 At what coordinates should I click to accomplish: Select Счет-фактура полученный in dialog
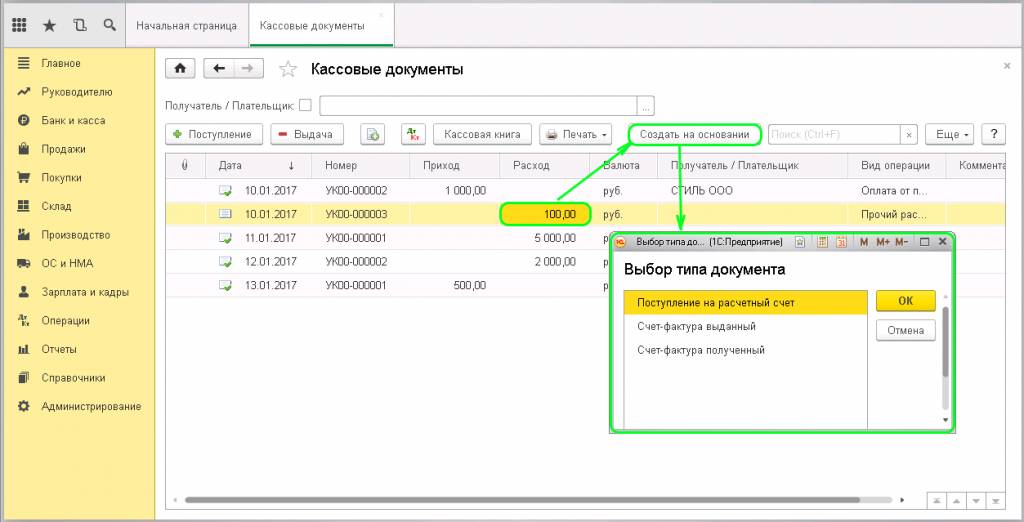click(x=746, y=350)
